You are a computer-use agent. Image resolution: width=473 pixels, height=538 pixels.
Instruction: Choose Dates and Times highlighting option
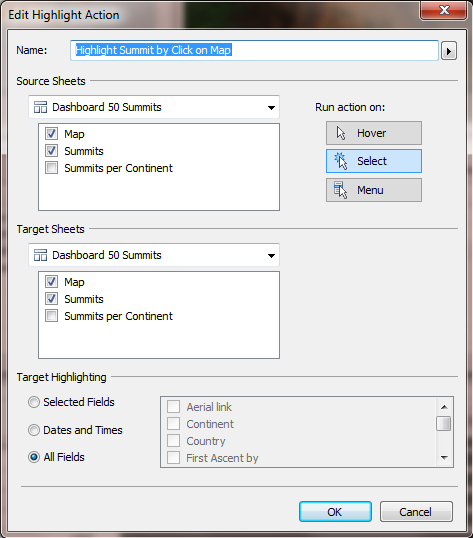tap(34, 430)
